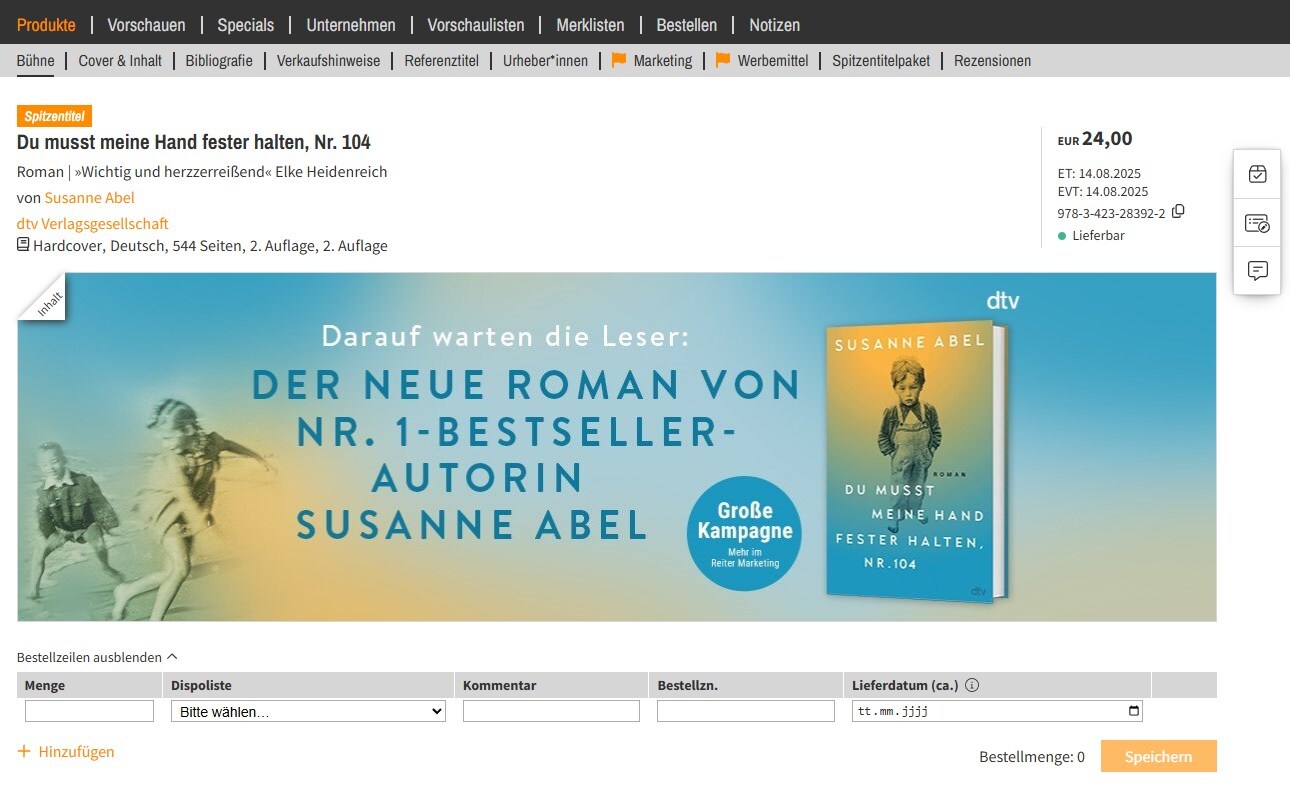Open the Rezensionen tab
The width and height of the screenshot is (1290, 787).
pyautogui.click(x=992, y=61)
